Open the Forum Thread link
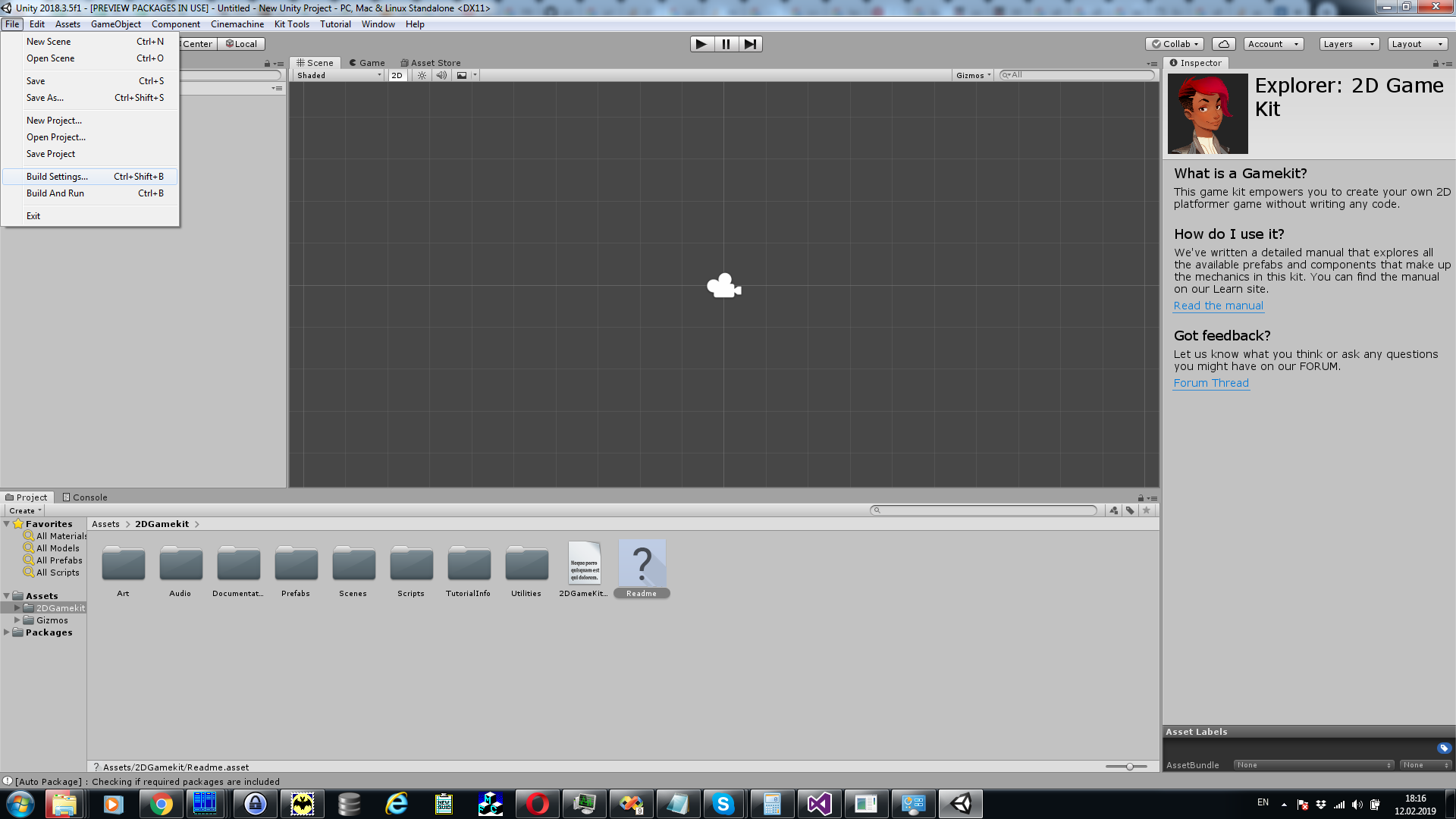The width and height of the screenshot is (1456, 819). tap(1210, 383)
